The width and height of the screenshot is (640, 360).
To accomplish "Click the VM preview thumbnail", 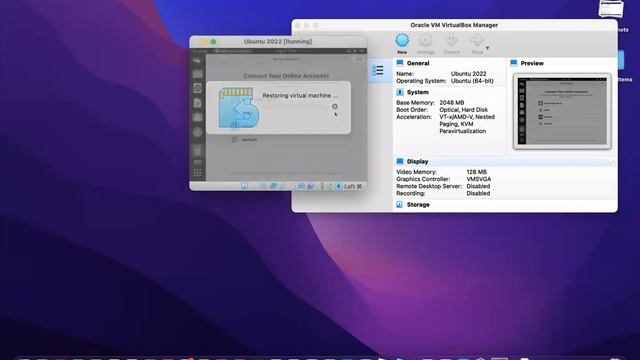I will [562, 111].
